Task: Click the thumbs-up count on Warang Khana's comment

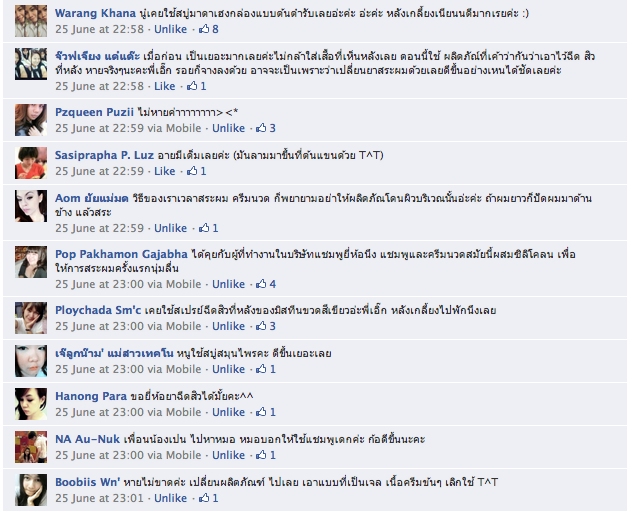Action: 209,29
